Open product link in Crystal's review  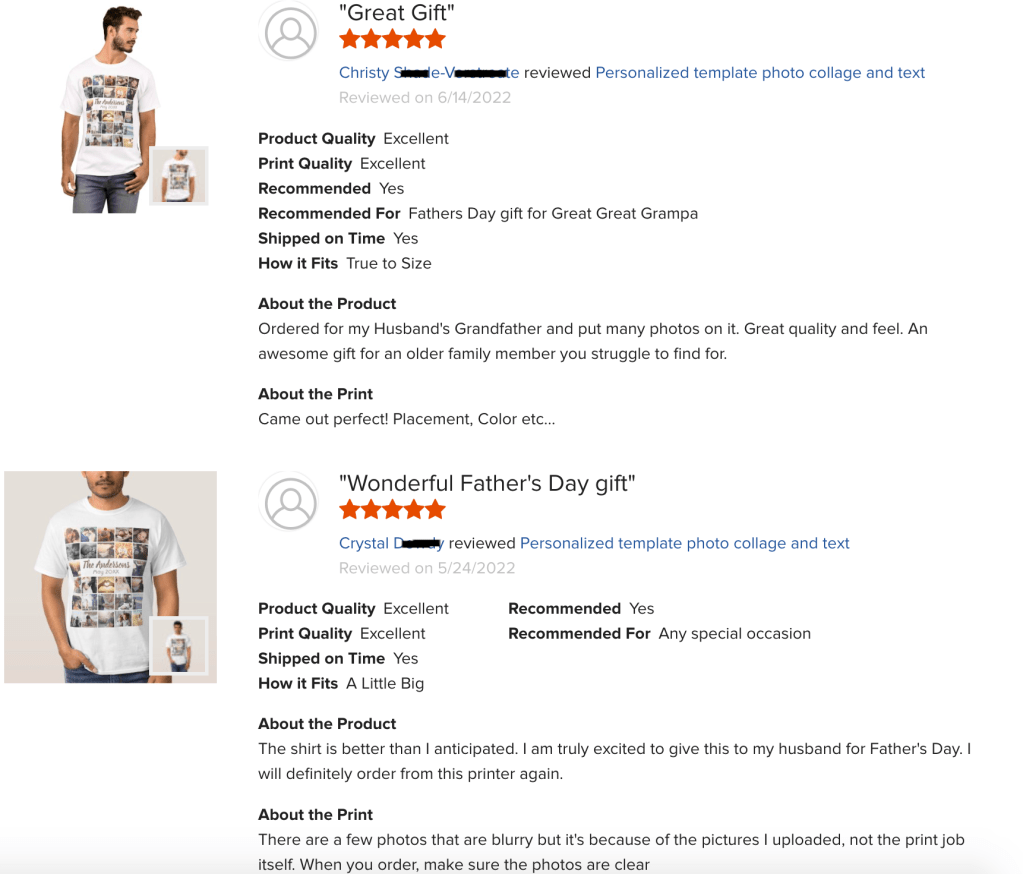pyautogui.click(x=684, y=543)
